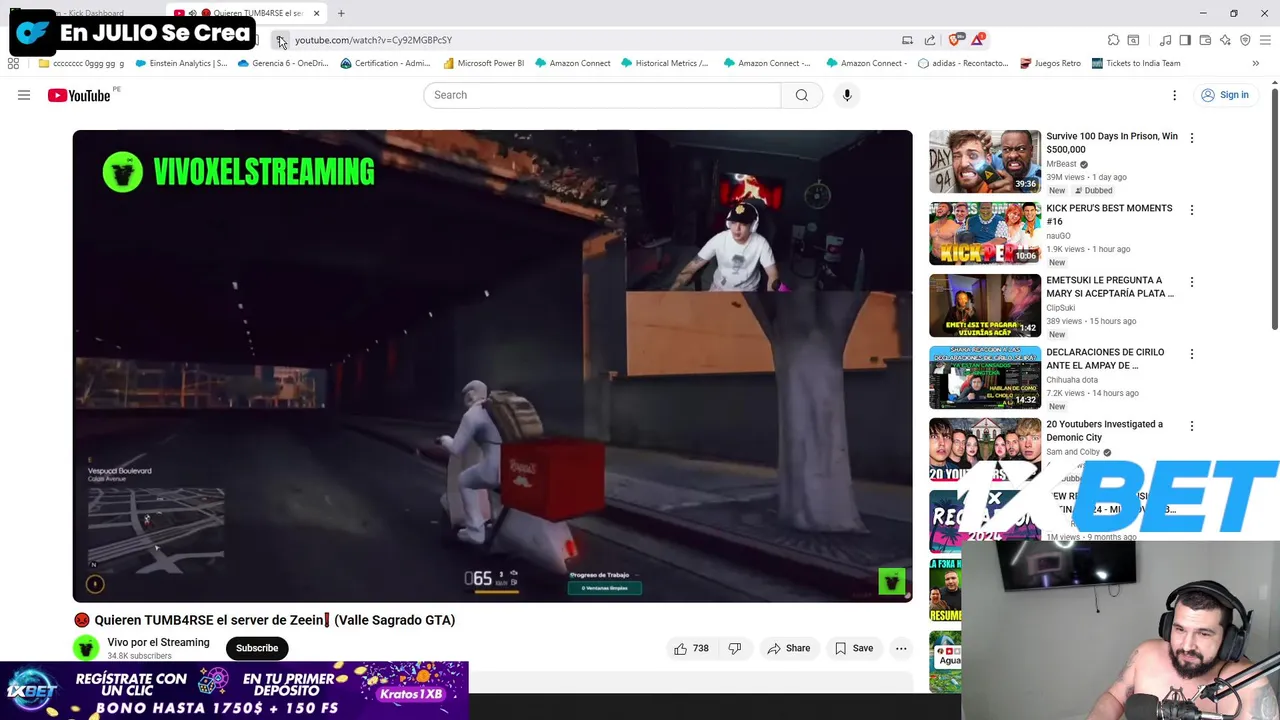Viewport: 1280px width, 720px height.
Task: Open the media control music note icon
Action: click(1165, 40)
